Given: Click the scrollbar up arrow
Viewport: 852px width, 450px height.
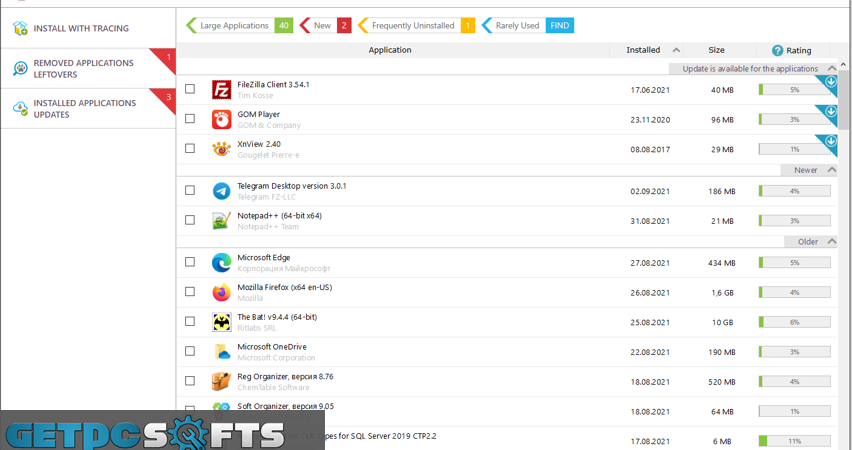Looking at the screenshot, I should tap(843, 65).
